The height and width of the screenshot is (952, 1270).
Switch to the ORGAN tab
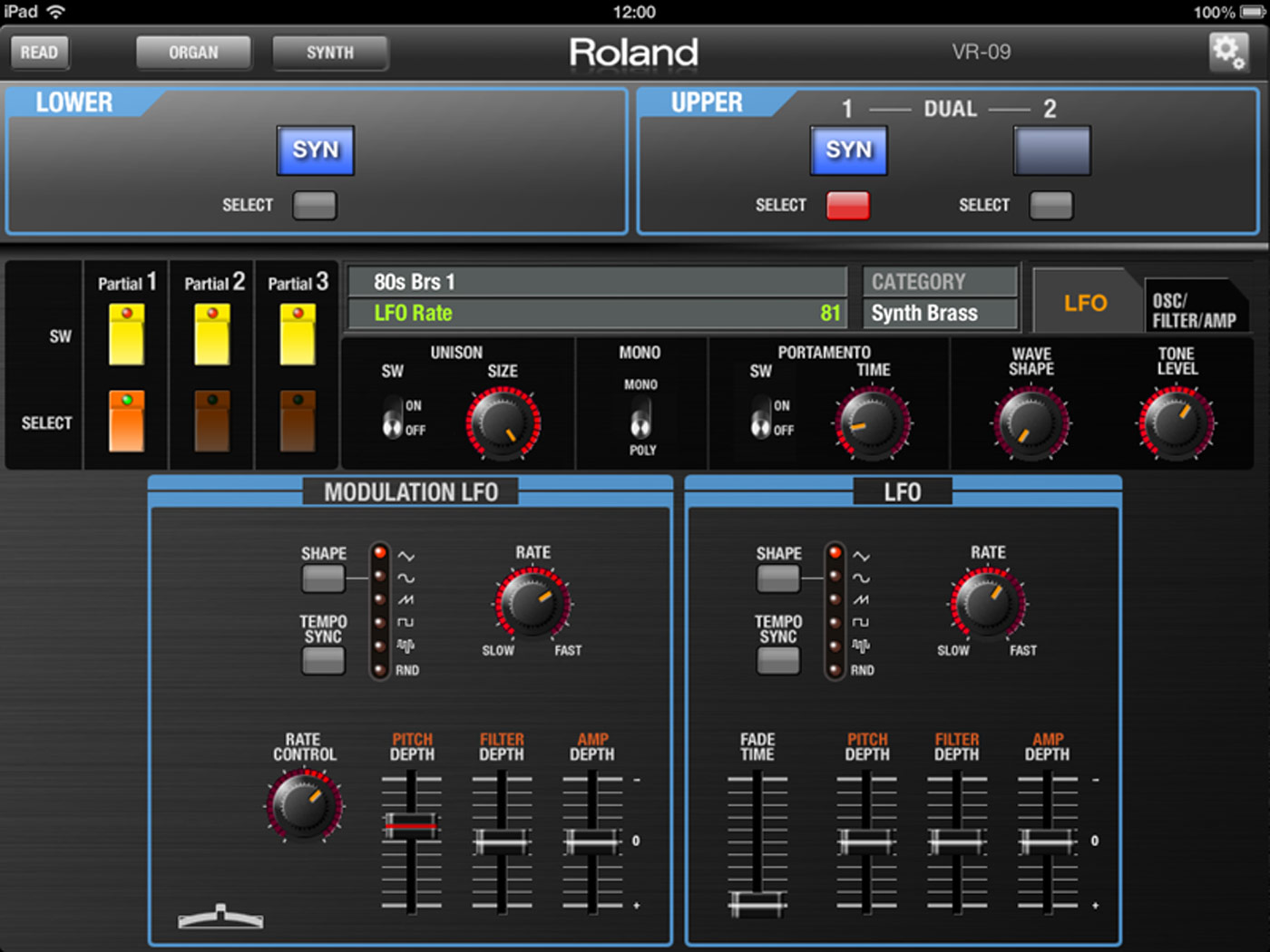(x=193, y=53)
